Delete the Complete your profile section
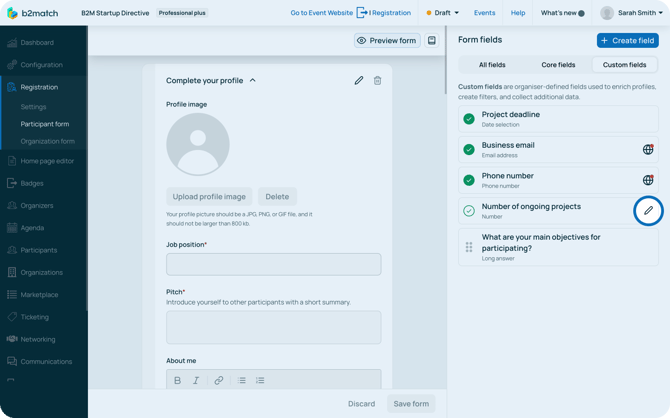 pyautogui.click(x=377, y=80)
